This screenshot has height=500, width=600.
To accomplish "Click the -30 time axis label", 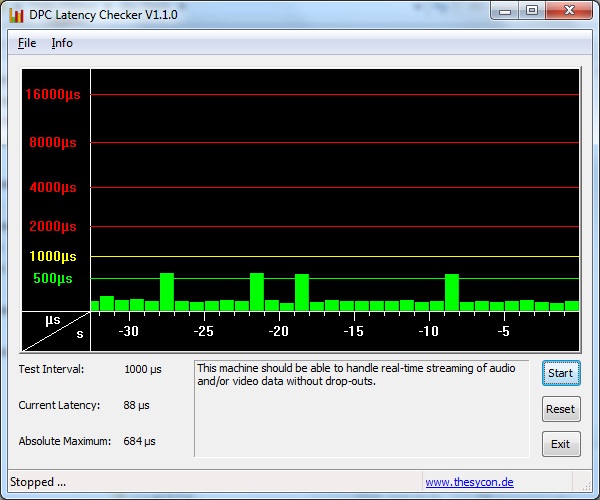I will [x=129, y=331].
